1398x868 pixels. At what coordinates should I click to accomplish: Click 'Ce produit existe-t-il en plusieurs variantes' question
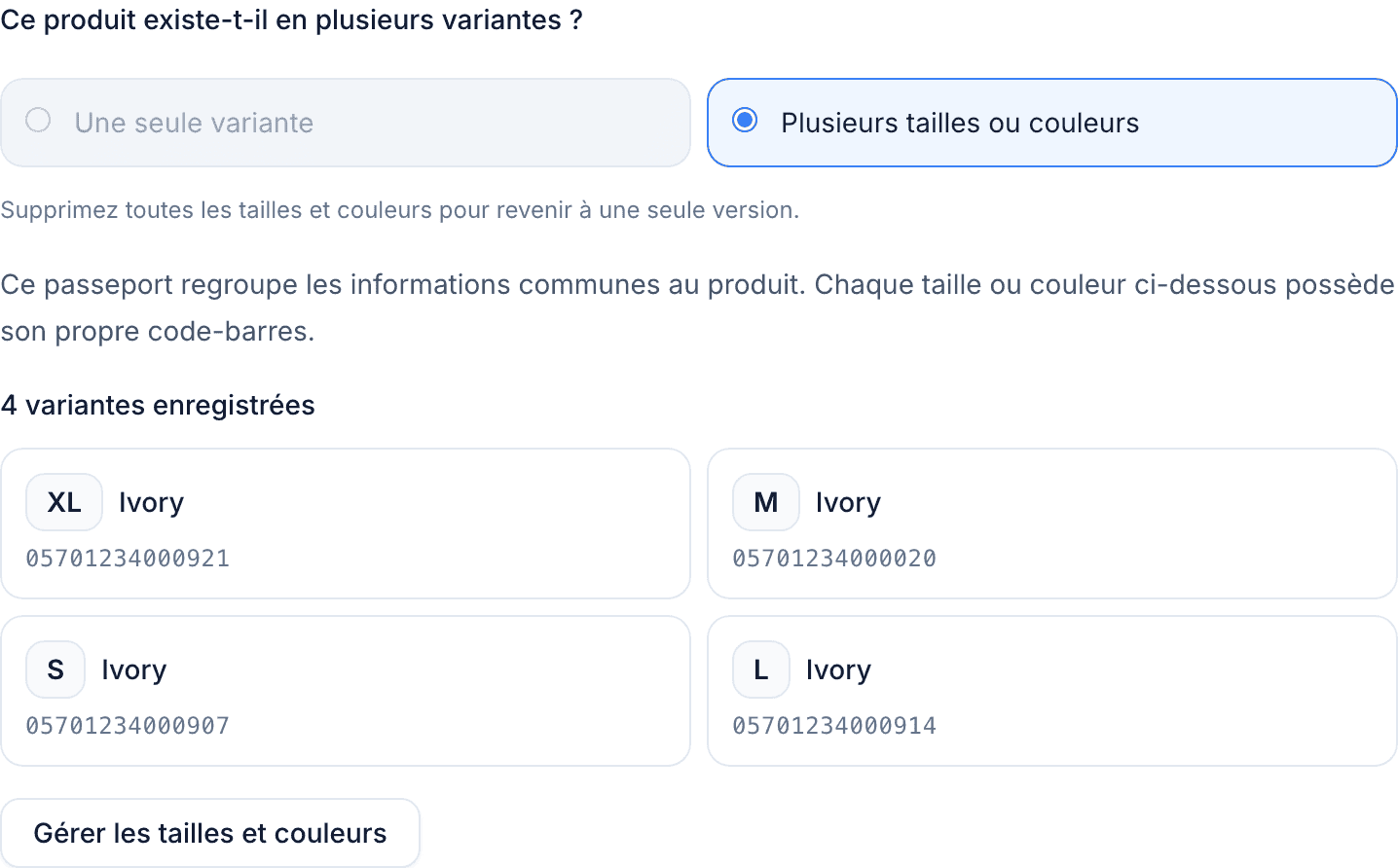[291, 19]
